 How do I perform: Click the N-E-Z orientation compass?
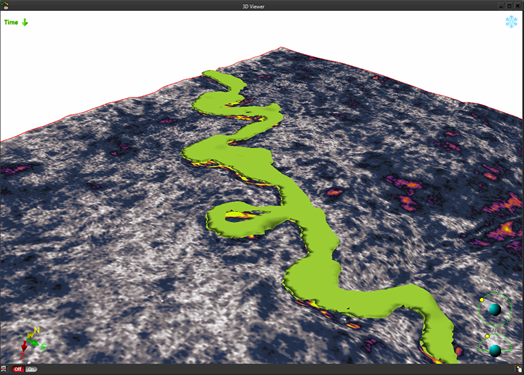click(32, 343)
